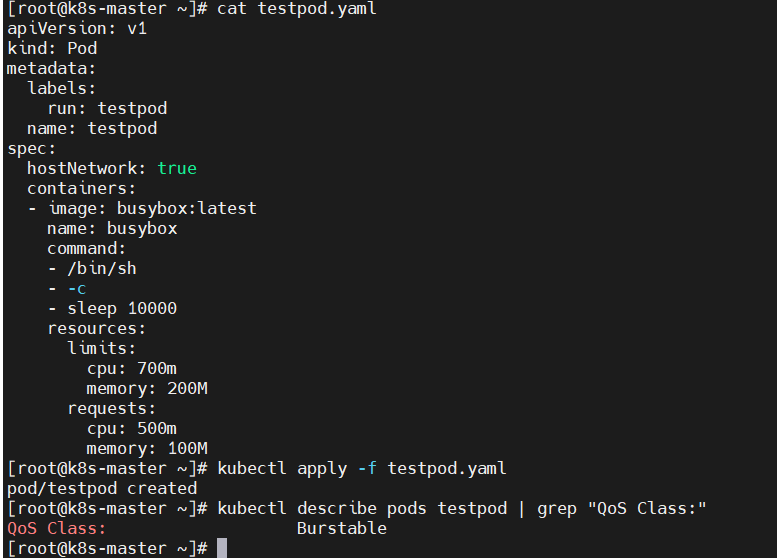Click the requests memory '100M' value
This screenshot has width=777, height=558.
(x=187, y=448)
